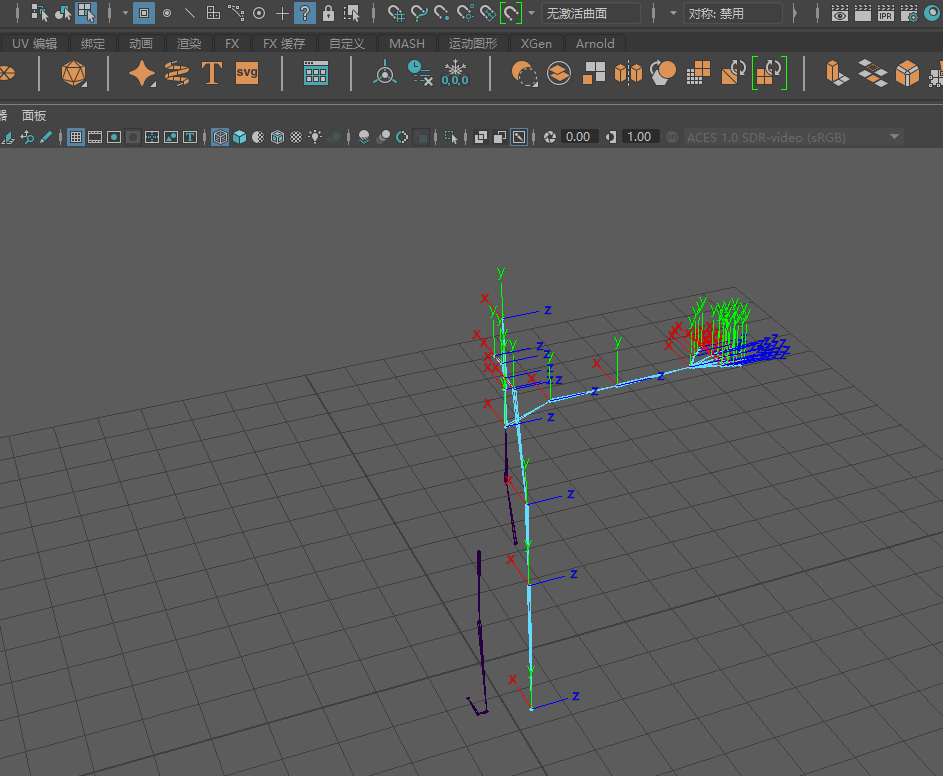The width and height of the screenshot is (943, 776).
Task: Click the extract faces shelf icon
Action: (594, 73)
